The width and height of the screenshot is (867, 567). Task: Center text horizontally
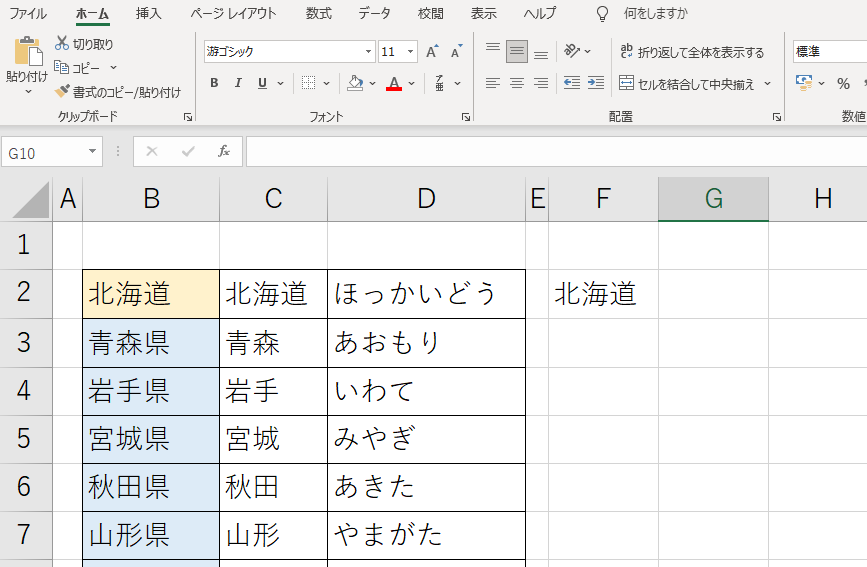tap(516, 83)
